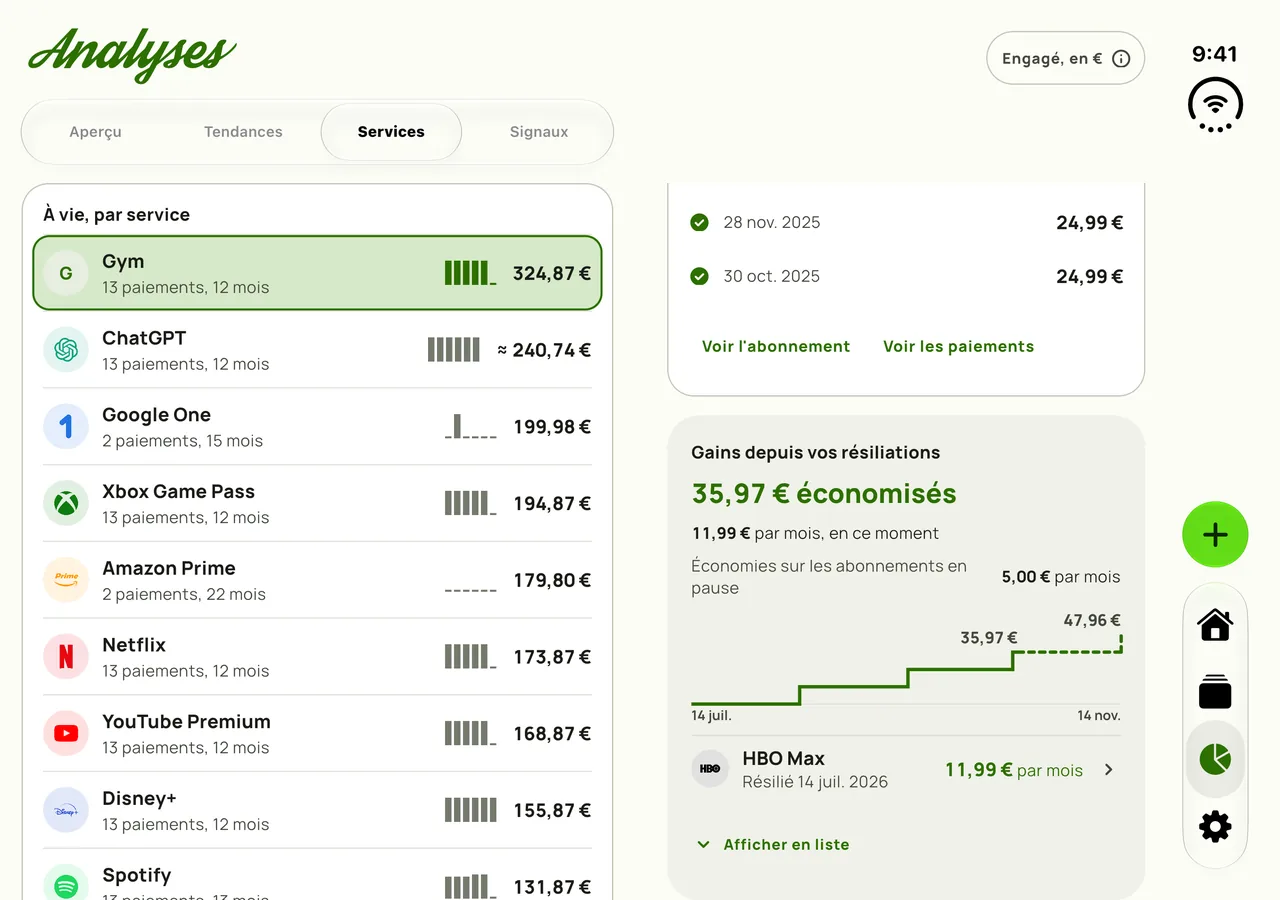This screenshot has height=900, width=1280.
Task: Click the À vie, par service heading
Action: 116,215
